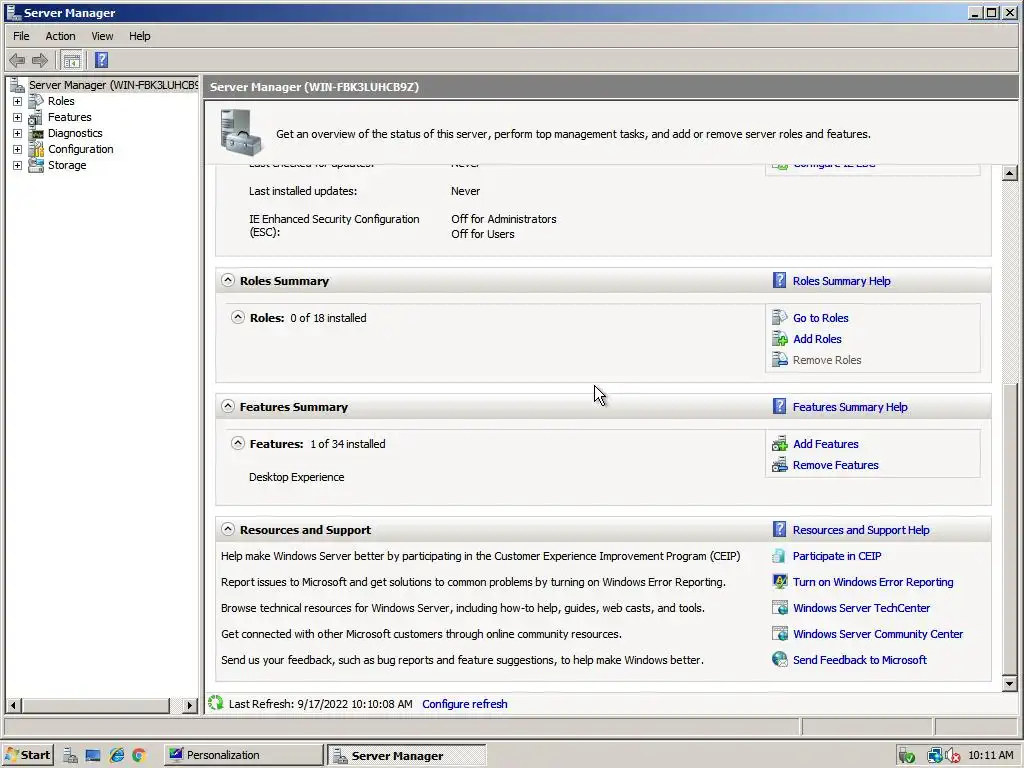Select Server Manager root tree item

pos(113,85)
